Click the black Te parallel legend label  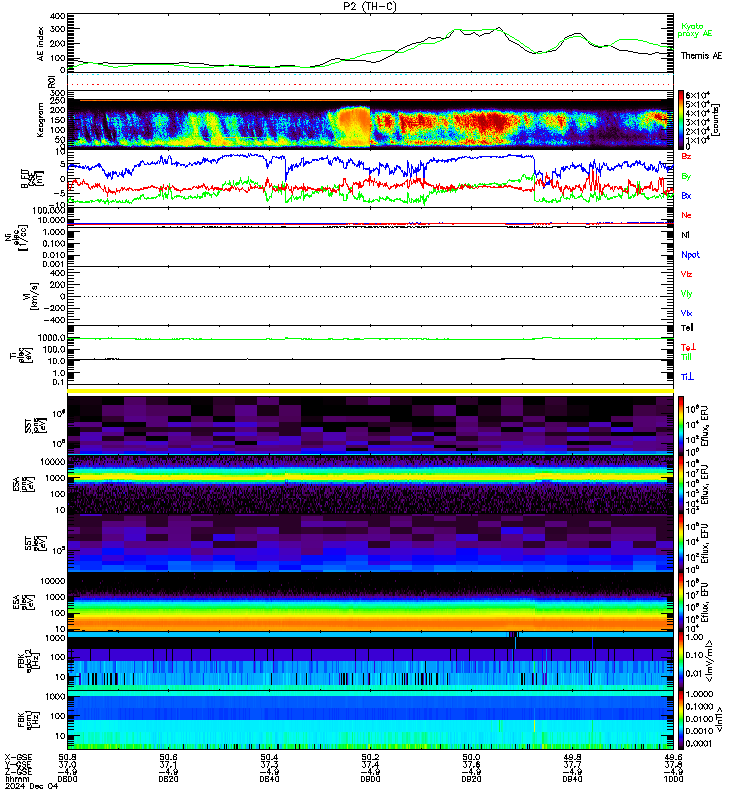pos(687,328)
